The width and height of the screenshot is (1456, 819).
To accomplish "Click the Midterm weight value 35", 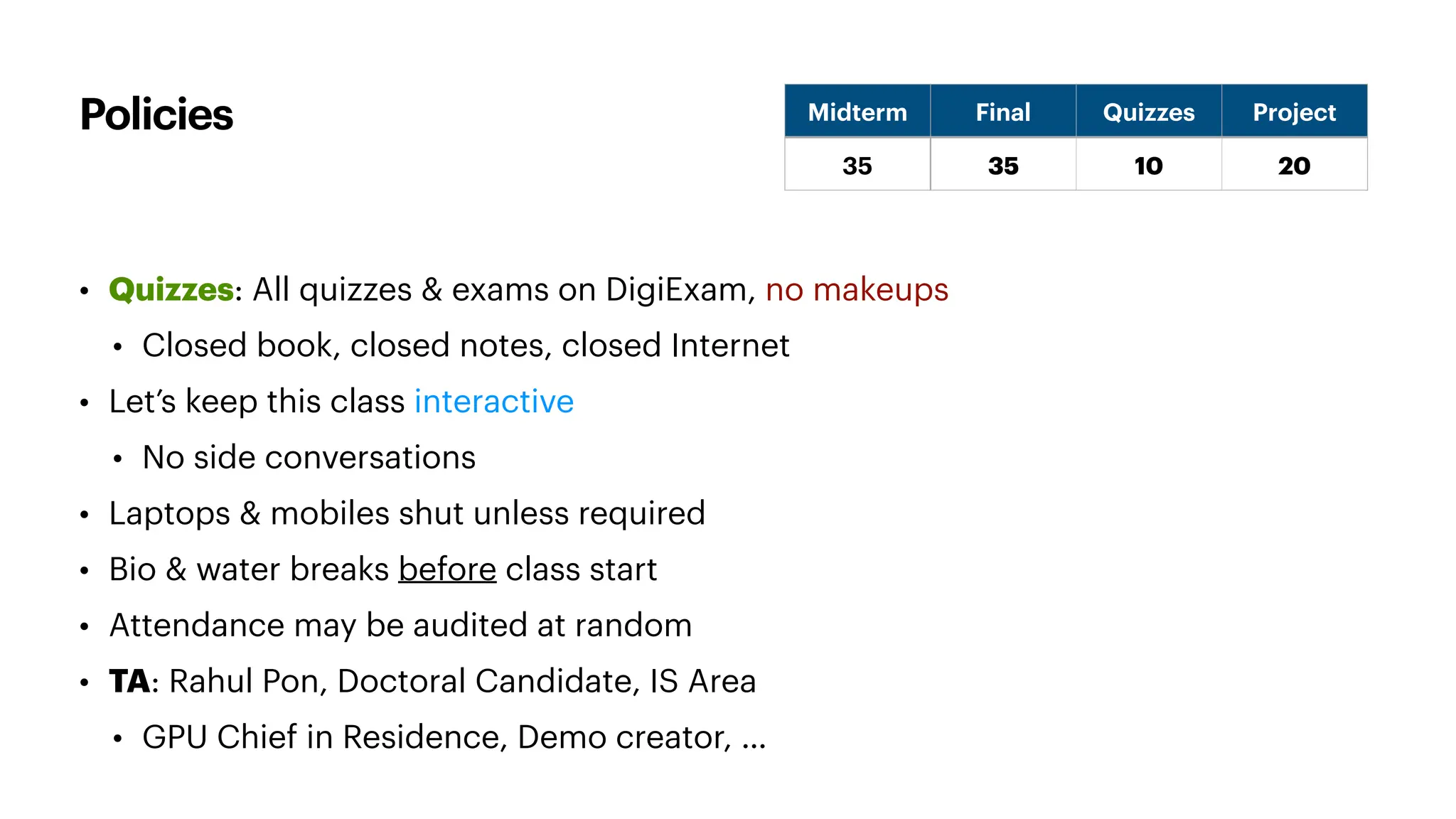I will coord(857,165).
